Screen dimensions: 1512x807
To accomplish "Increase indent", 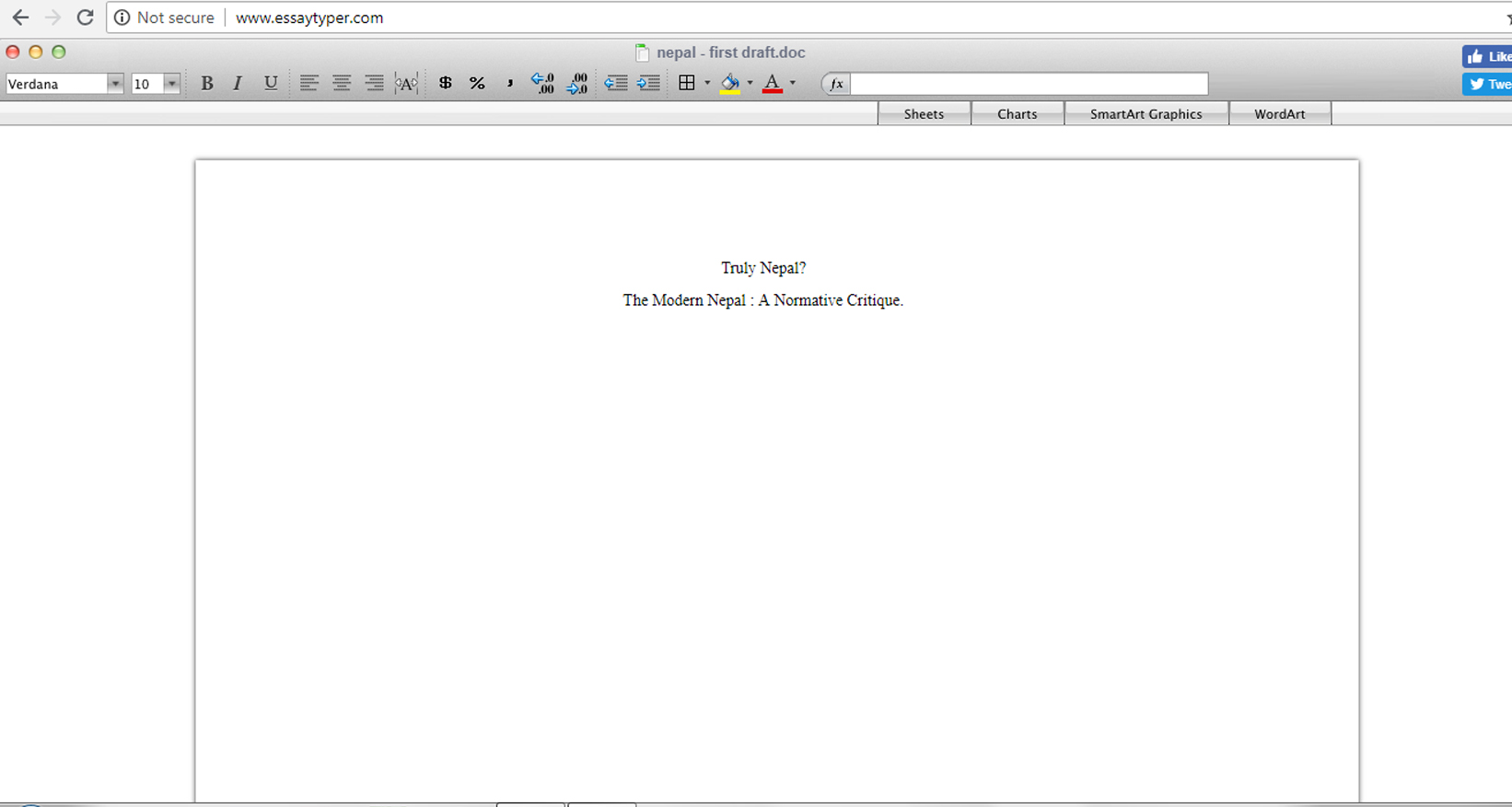I will (648, 84).
